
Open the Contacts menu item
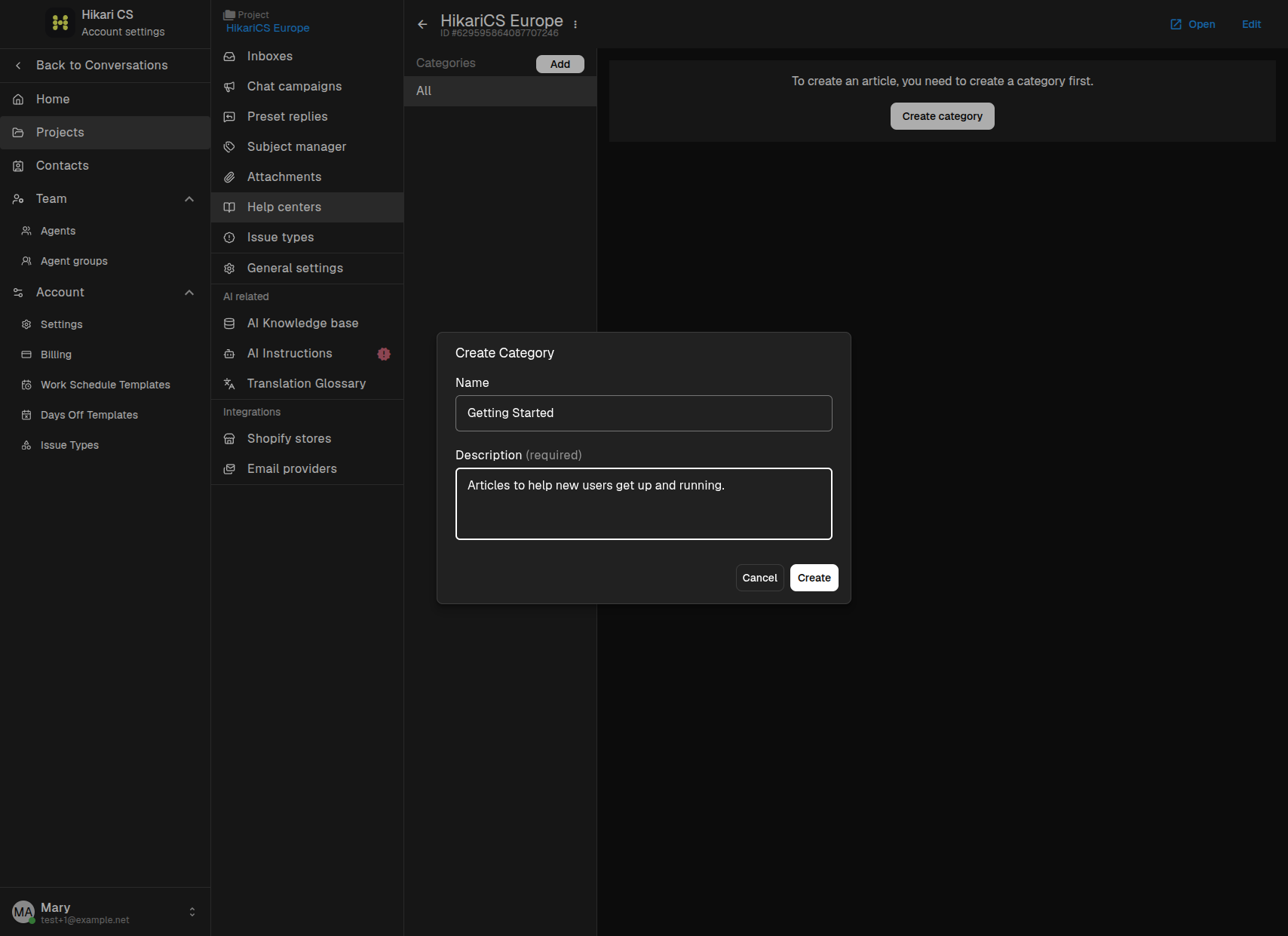click(x=105, y=166)
